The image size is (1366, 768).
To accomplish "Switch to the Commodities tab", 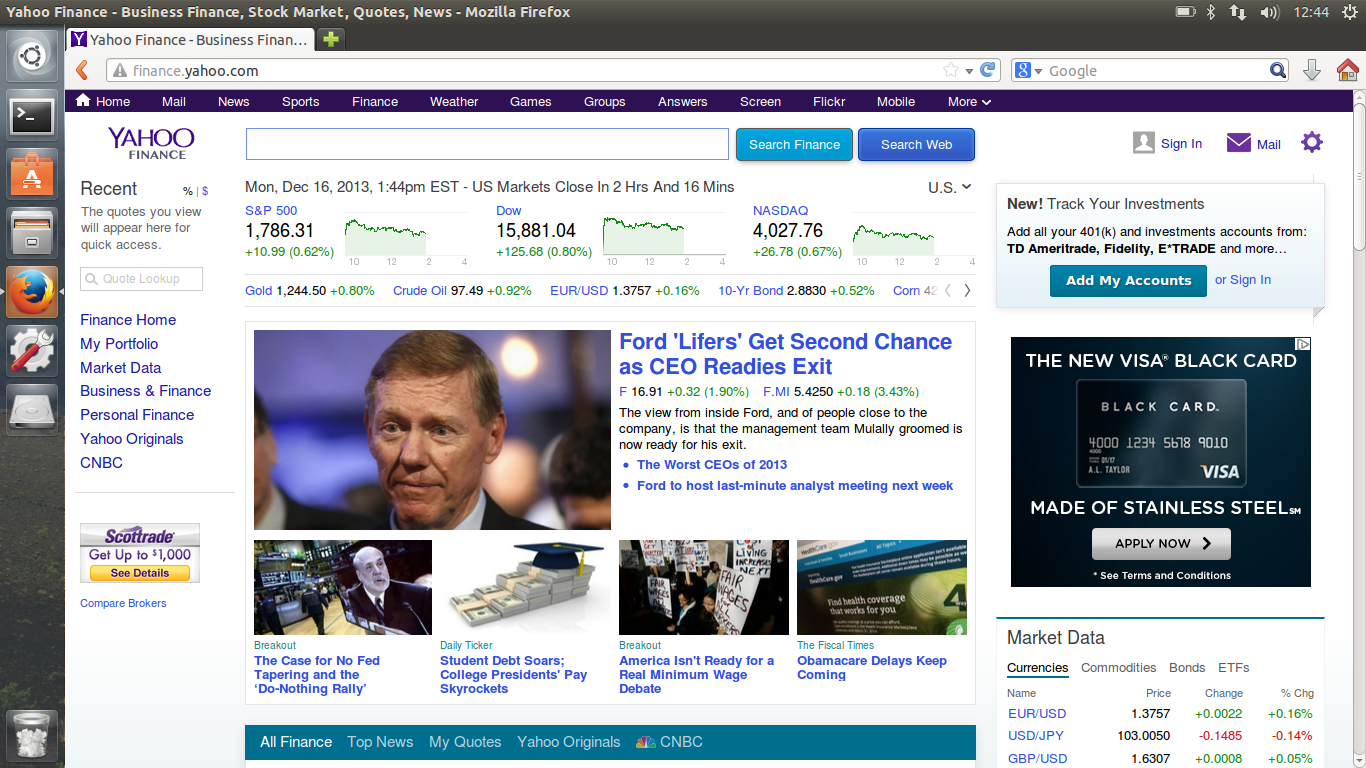I will tap(1118, 668).
